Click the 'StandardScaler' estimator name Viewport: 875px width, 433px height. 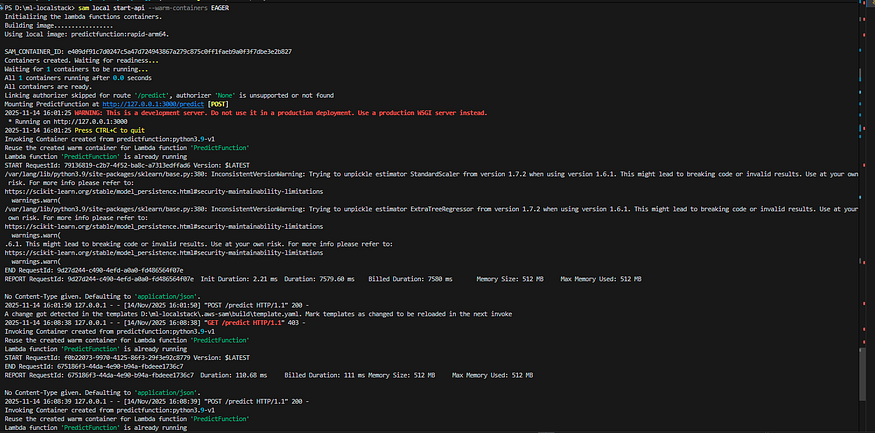[436, 174]
